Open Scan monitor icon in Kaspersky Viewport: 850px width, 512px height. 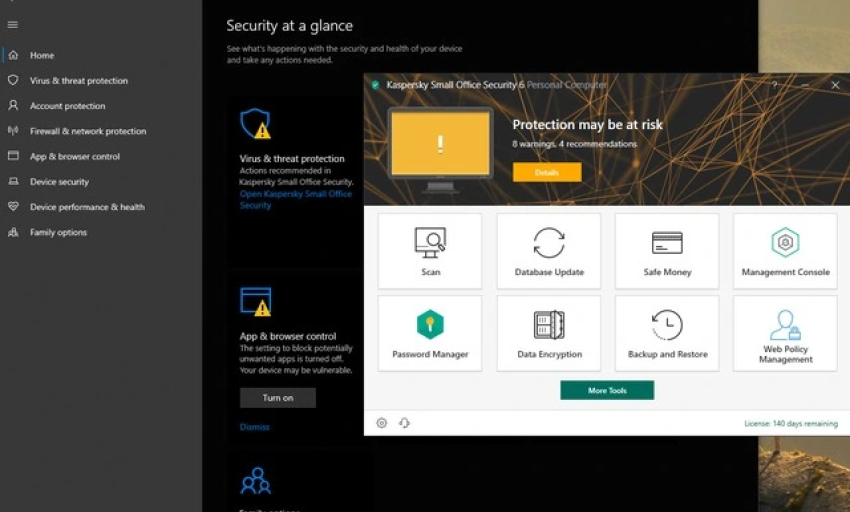click(430, 242)
